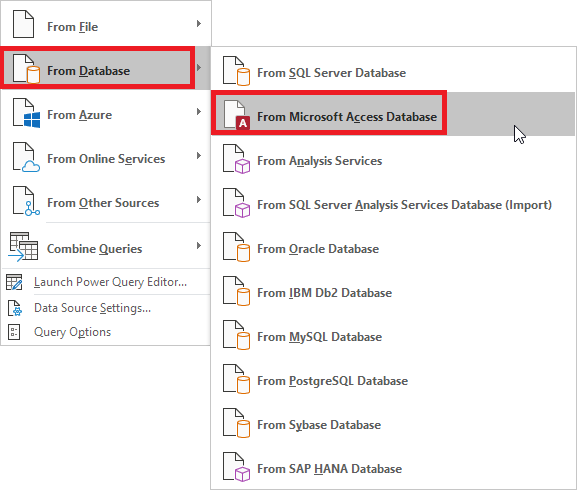Click the From File document icon
Image resolution: width=577 pixels, height=490 pixels.
(24, 24)
